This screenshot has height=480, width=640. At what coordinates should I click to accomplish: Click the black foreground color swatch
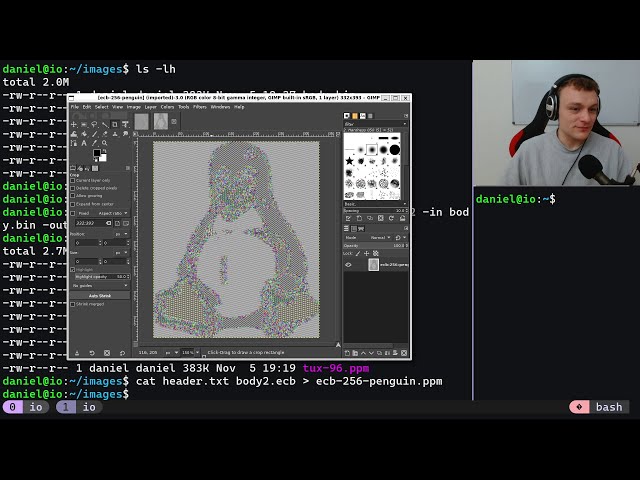pos(97,153)
